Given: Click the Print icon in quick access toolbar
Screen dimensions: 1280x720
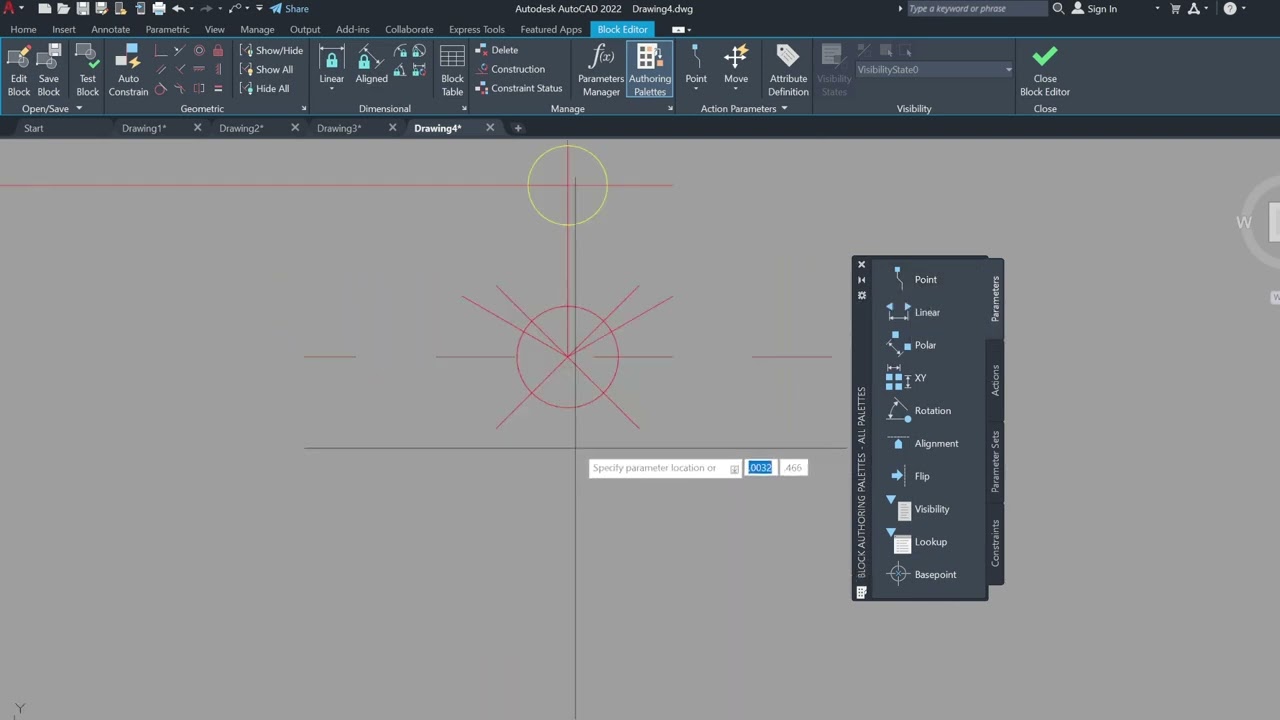Looking at the screenshot, I should (159, 8).
